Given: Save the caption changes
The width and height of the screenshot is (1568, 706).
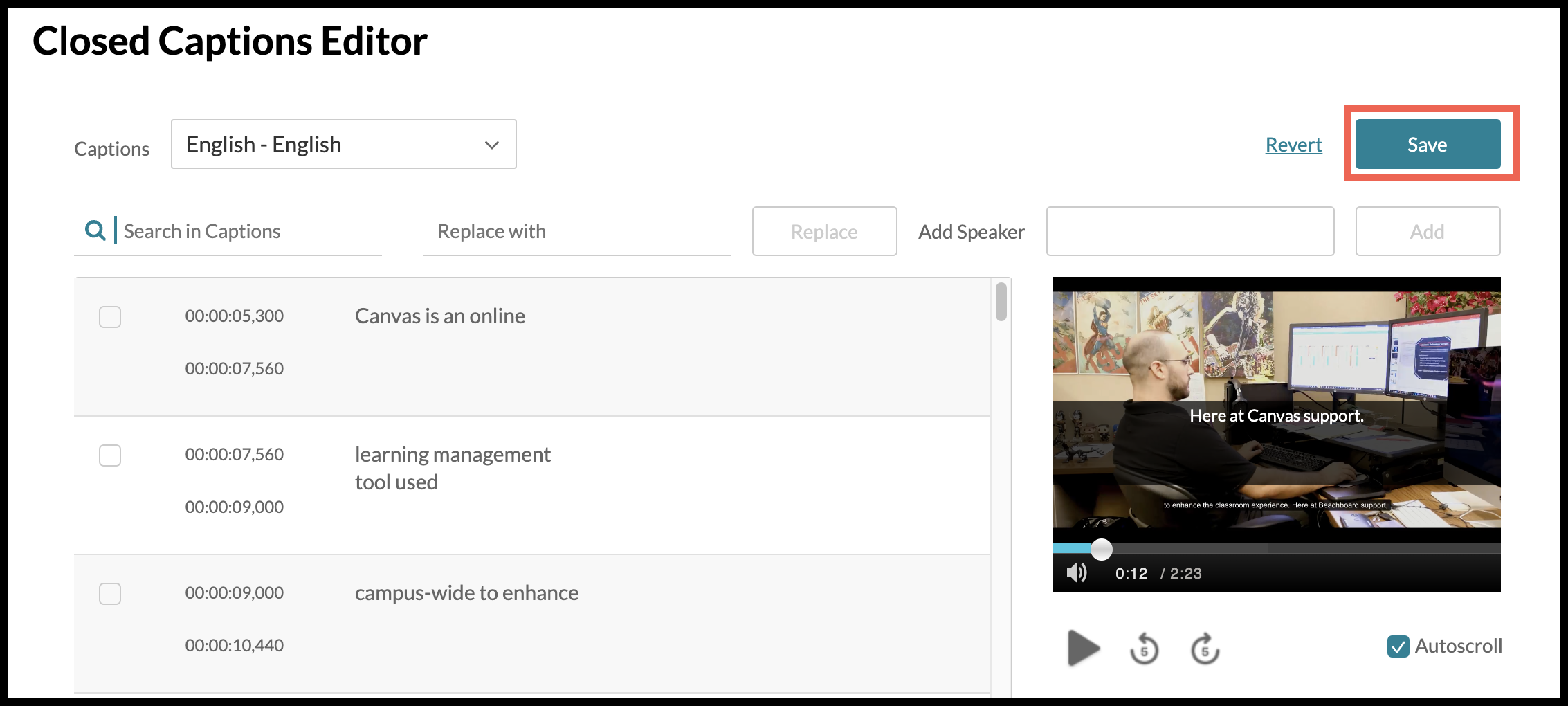Looking at the screenshot, I should (1428, 145).
